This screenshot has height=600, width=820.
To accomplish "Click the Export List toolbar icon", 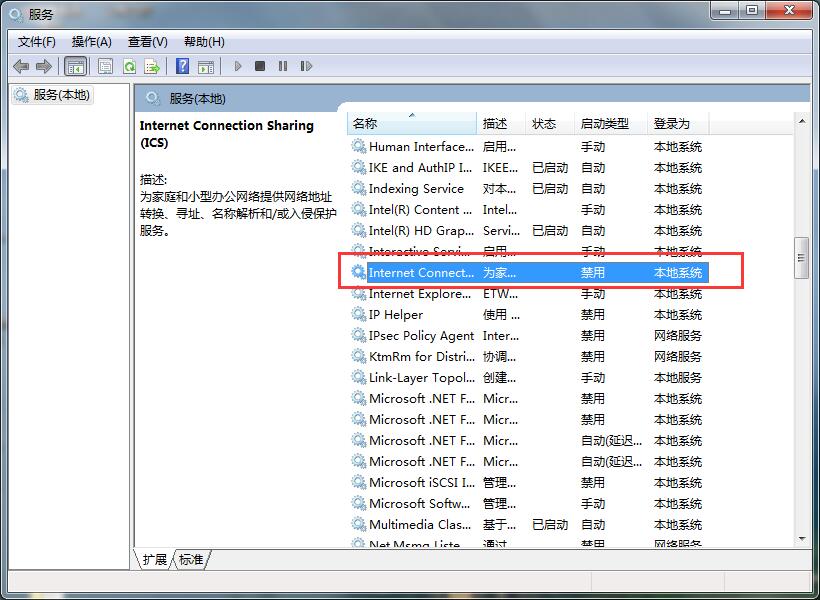I will (152, 66).
